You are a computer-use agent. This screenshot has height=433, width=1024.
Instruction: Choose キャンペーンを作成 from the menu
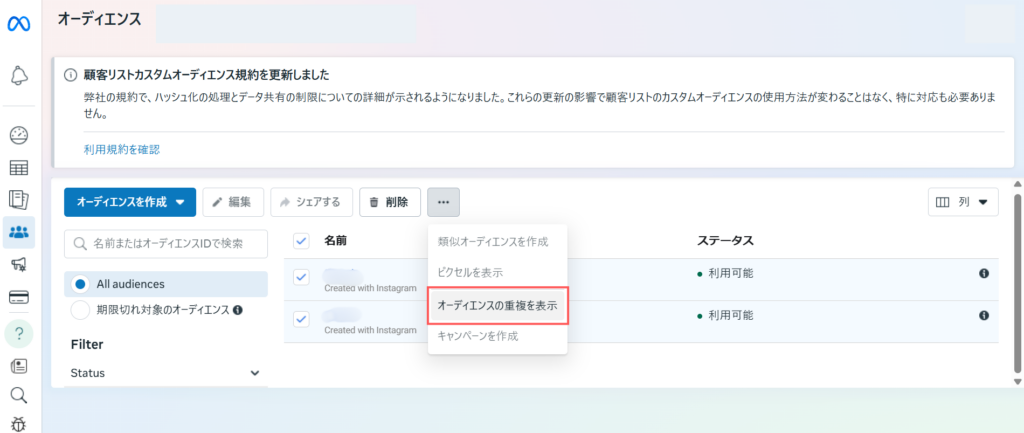click(x=478, y=336)
